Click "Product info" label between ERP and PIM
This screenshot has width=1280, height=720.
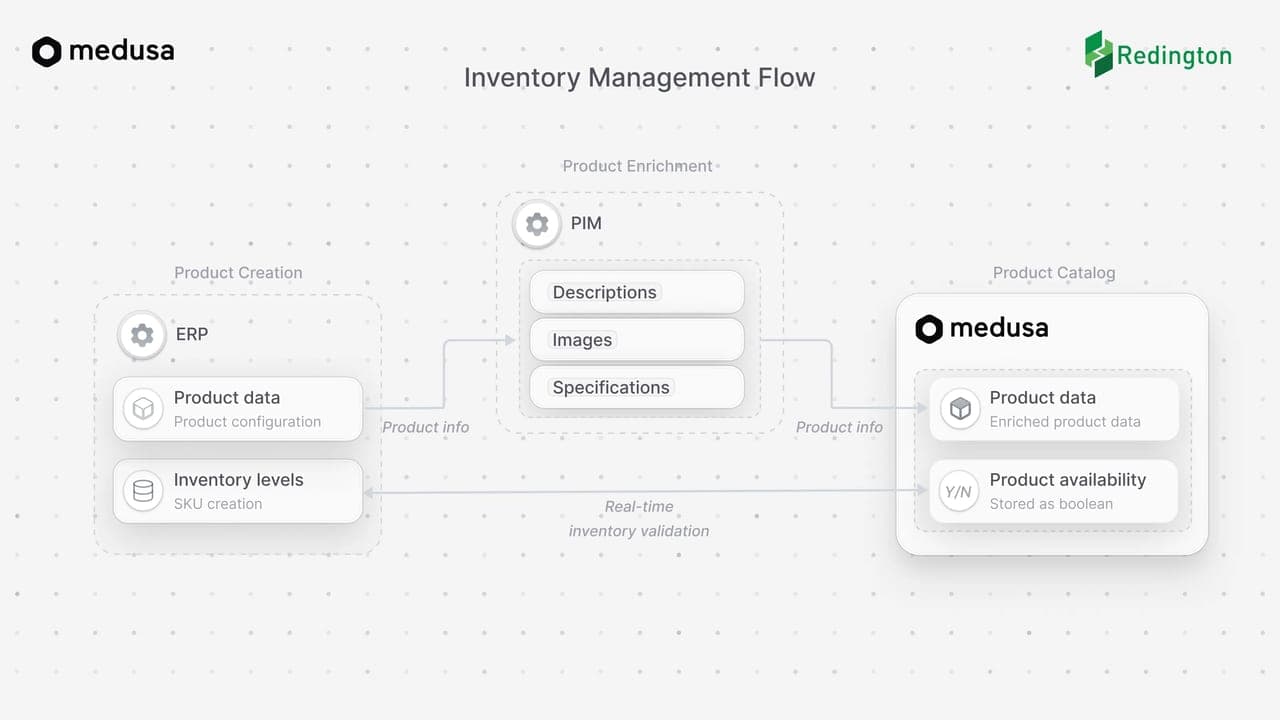tap(426, 427)
